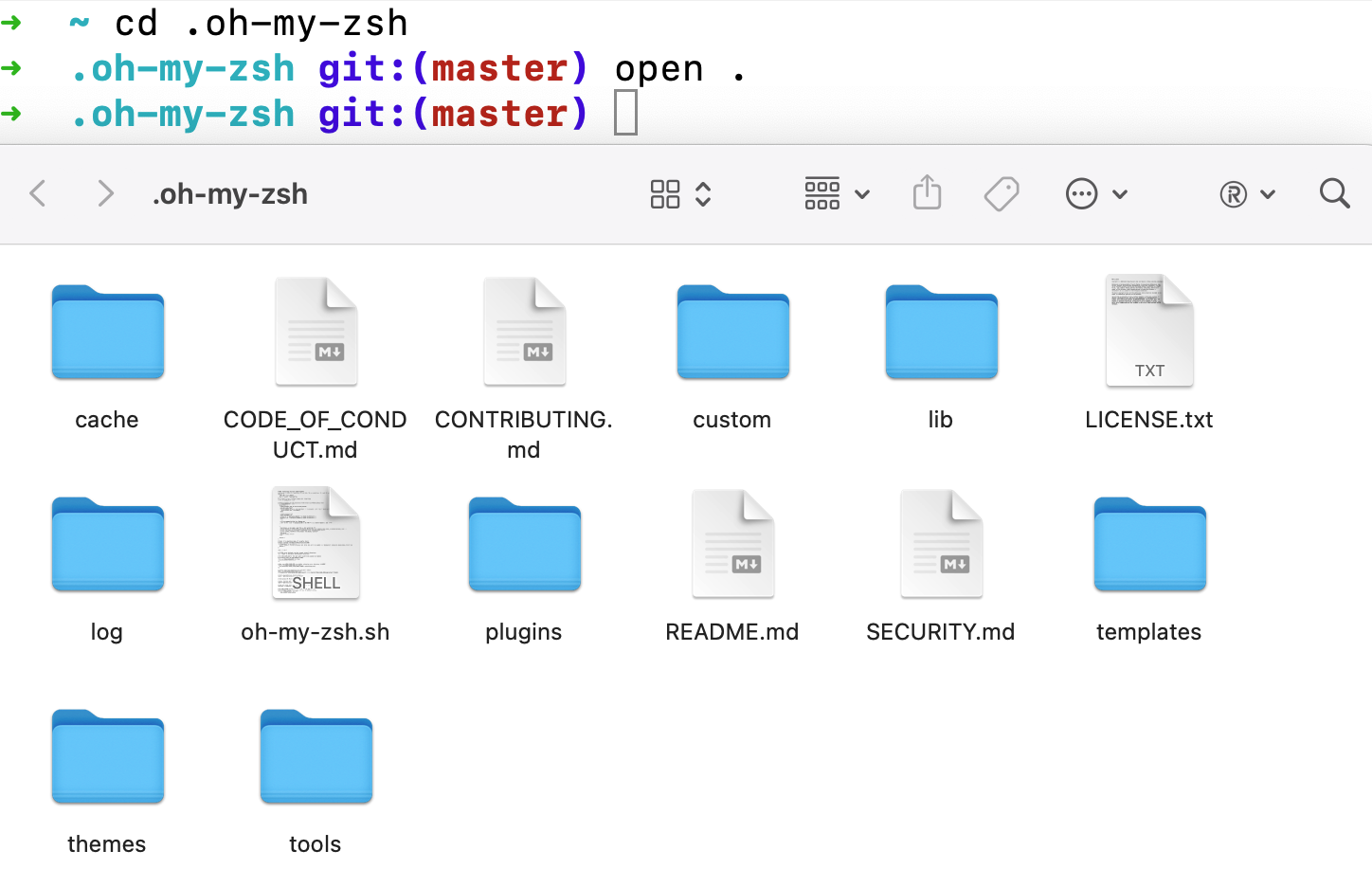Screen dimensions: 1372x887
Task: Open the view switcher up-down chevrons
Action: [703, 194]
